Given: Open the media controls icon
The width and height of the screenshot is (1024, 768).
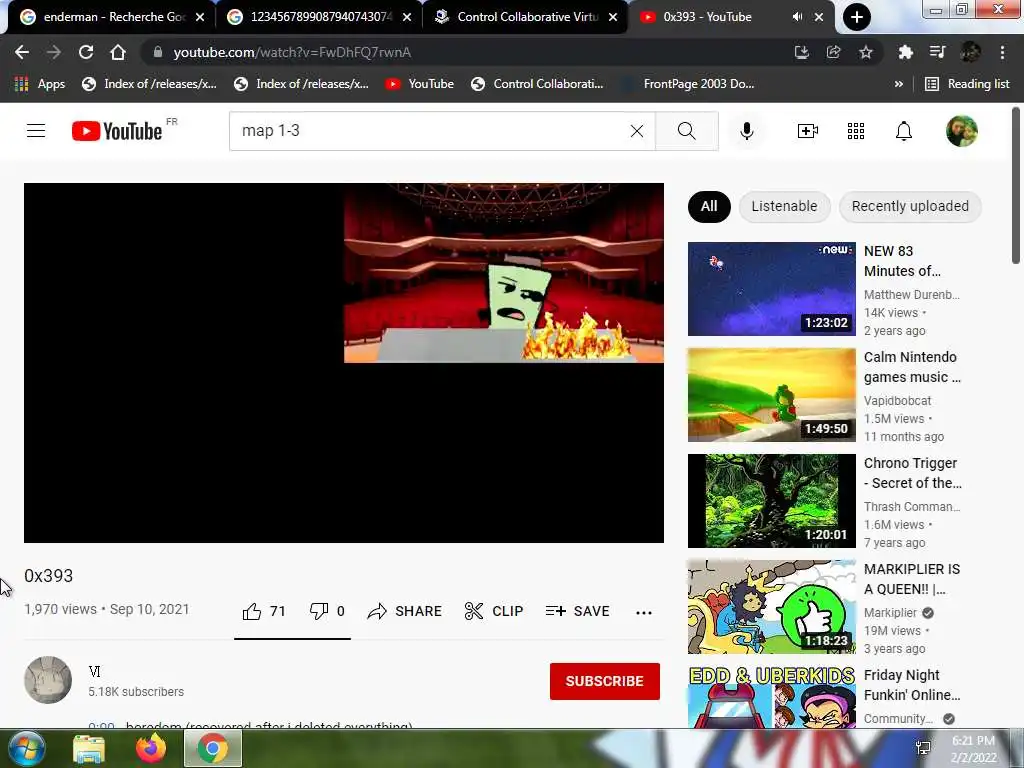Looking at the screenshot, I should 937,52.
